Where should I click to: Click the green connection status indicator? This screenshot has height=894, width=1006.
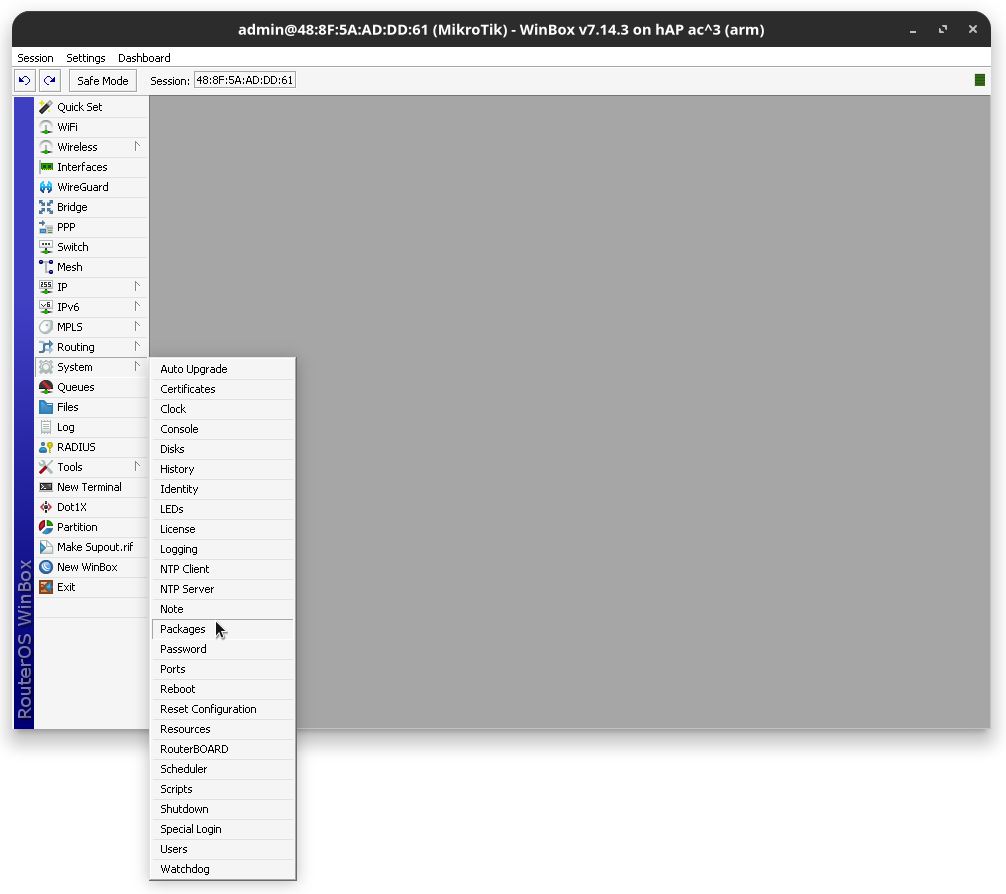[980, 80]
